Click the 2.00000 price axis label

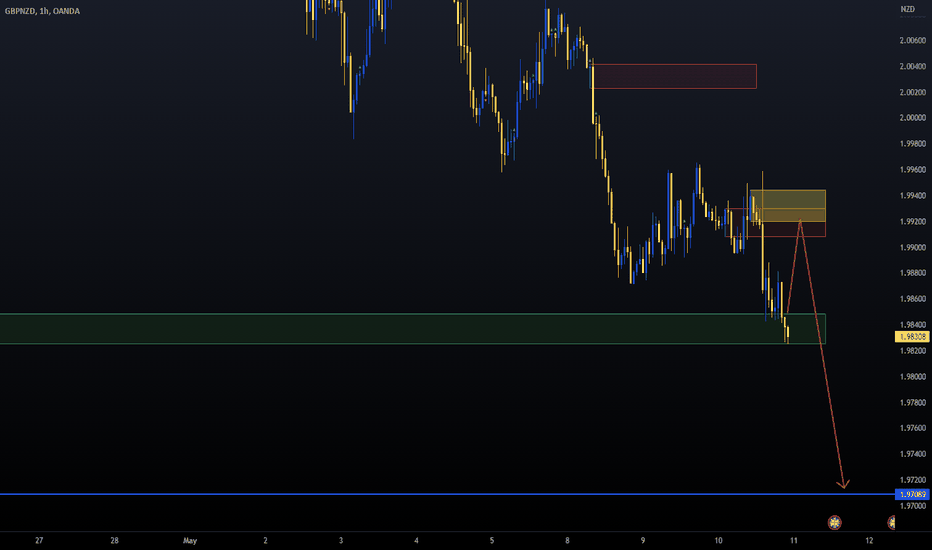click(912, 118)
